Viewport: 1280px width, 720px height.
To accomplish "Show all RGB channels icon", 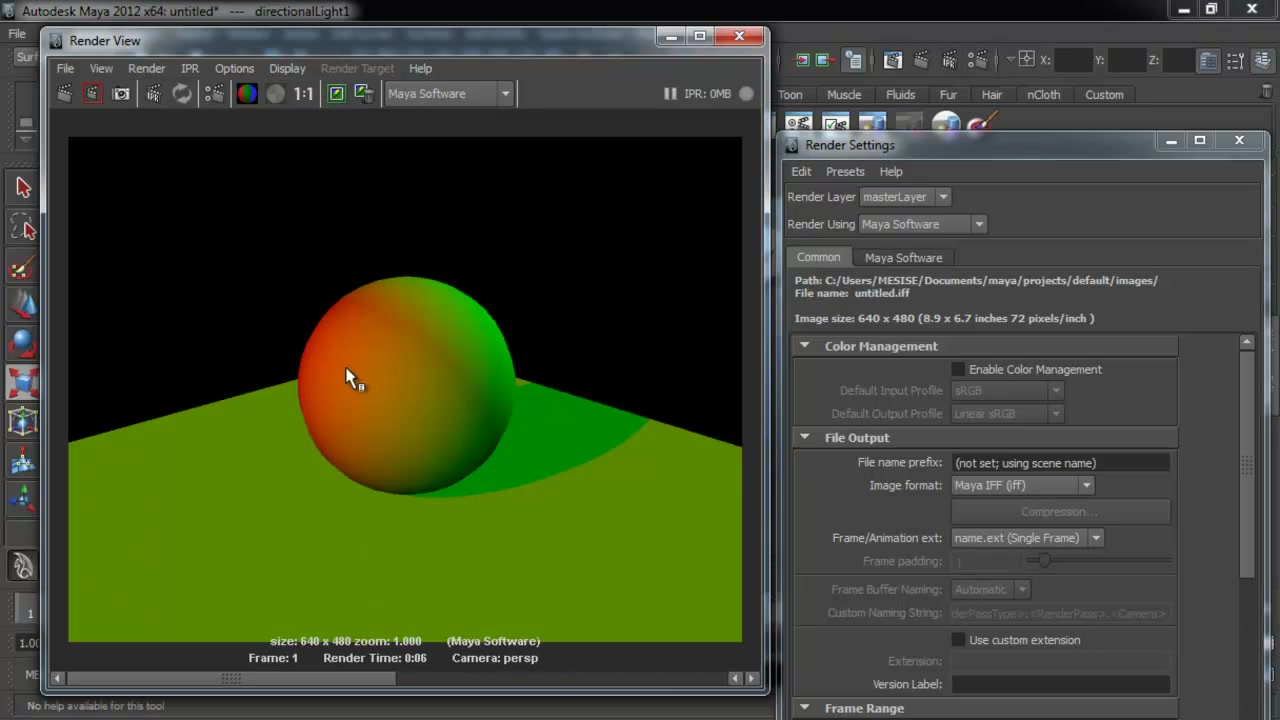I will [246, 94].
